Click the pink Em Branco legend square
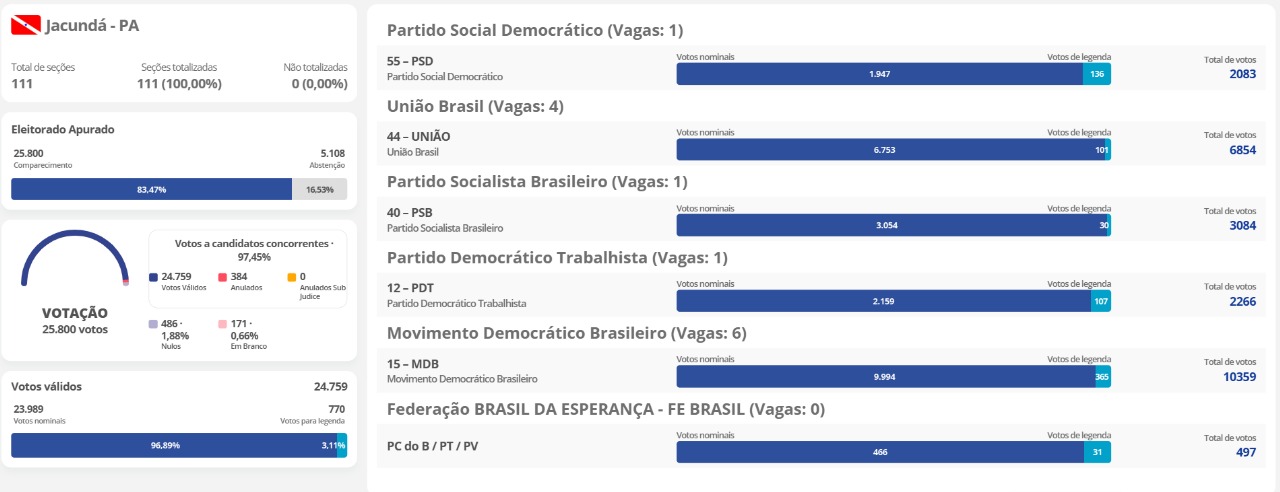Screen dimensions: 1280x492 [x=222, y=324]
